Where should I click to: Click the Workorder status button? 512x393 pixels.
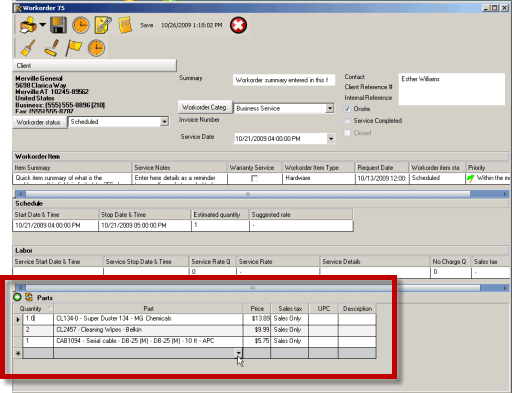pos(39,122)
